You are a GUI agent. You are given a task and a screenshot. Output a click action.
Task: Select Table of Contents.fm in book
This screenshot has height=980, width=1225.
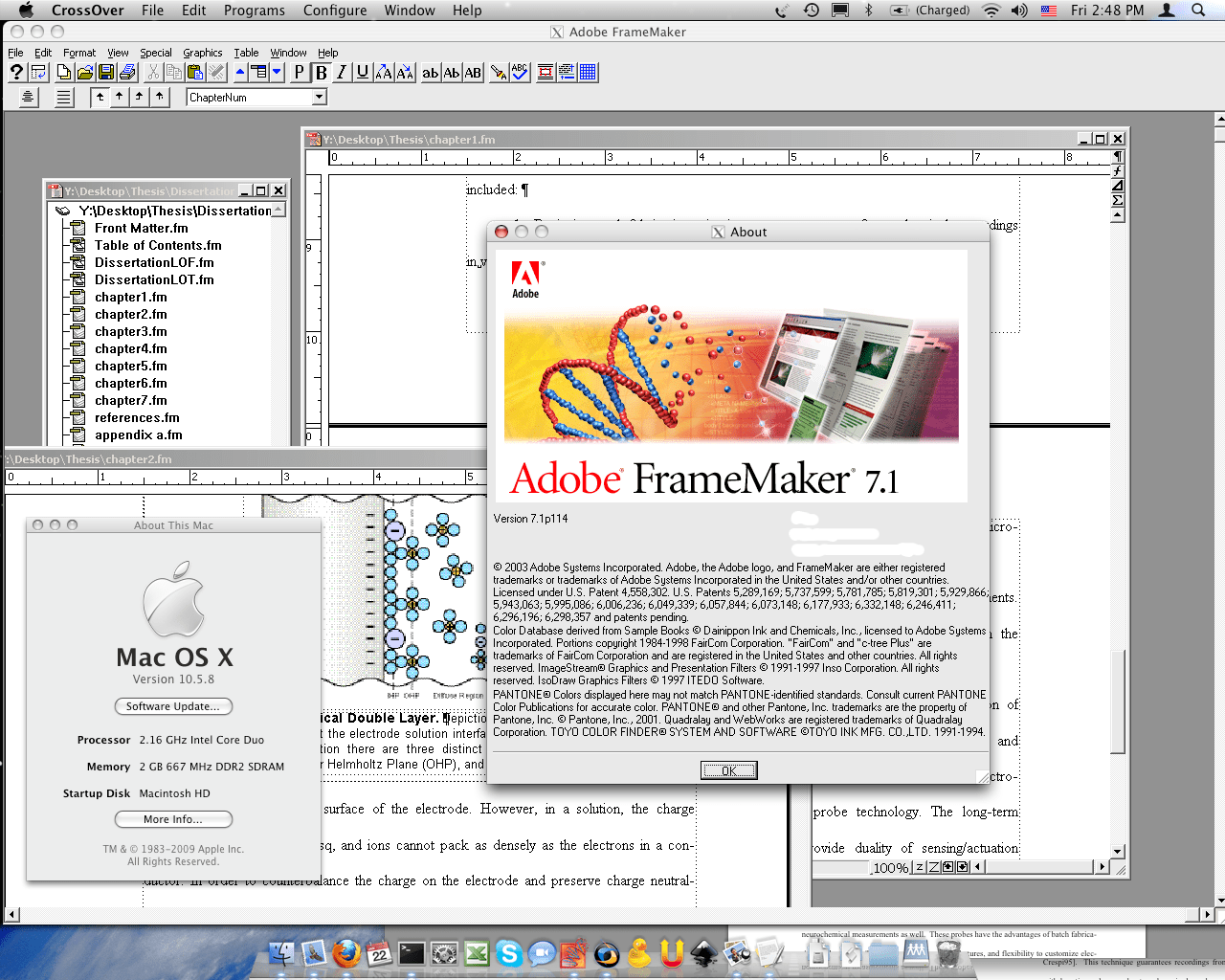[x=158, y=245]
